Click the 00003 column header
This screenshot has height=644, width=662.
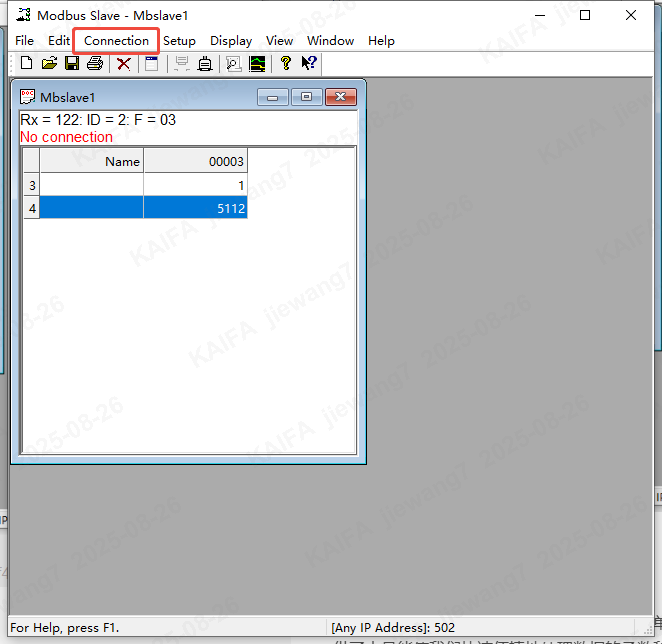195,160
